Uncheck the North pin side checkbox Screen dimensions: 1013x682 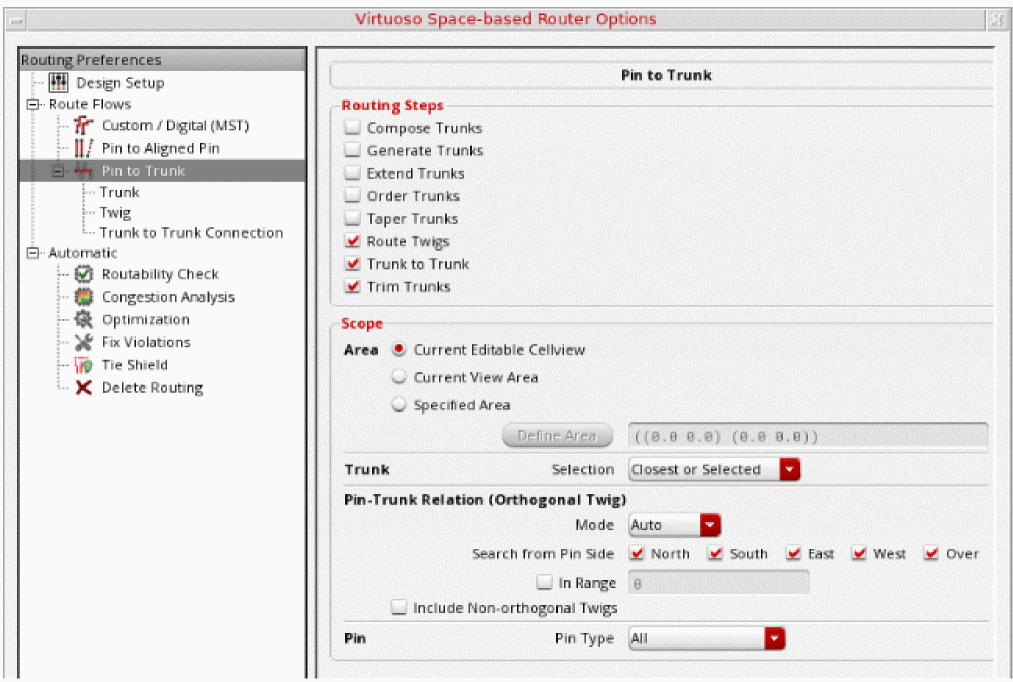(x=637, y=553)
